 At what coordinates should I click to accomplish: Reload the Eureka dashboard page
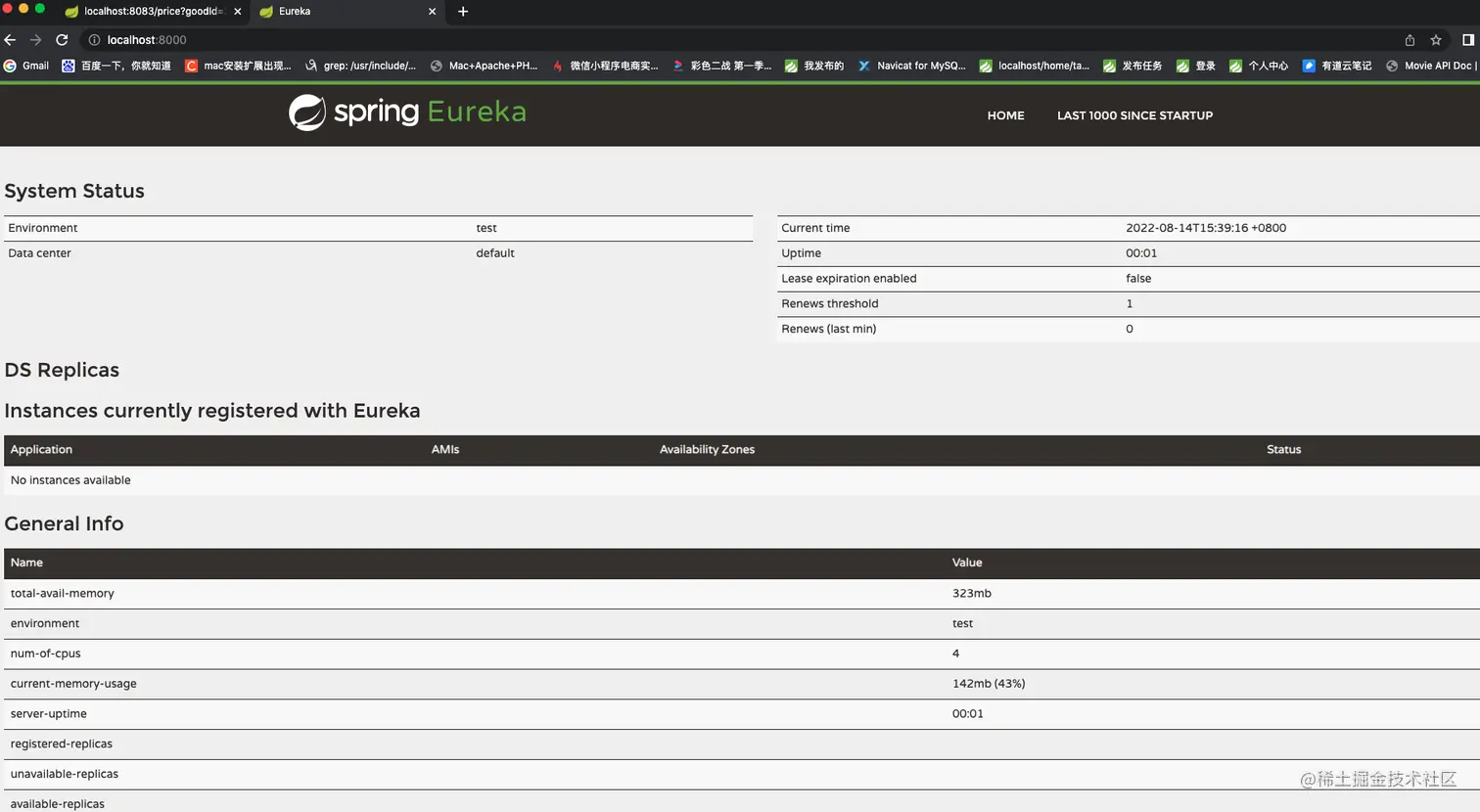click(x=62, y=40)
